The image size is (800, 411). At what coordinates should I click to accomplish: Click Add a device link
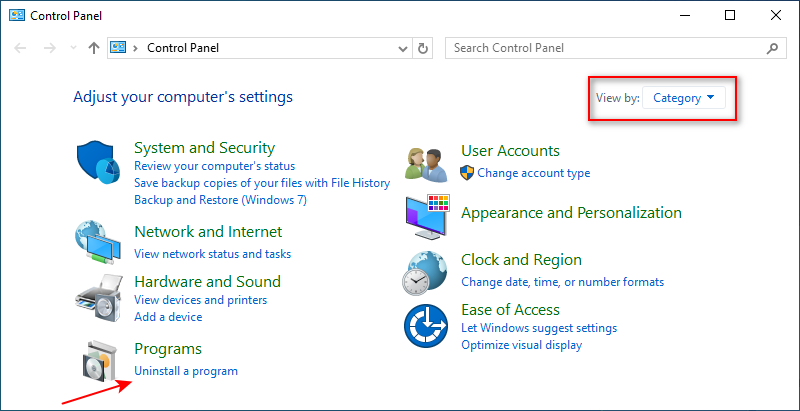click(x=168, y=317)
